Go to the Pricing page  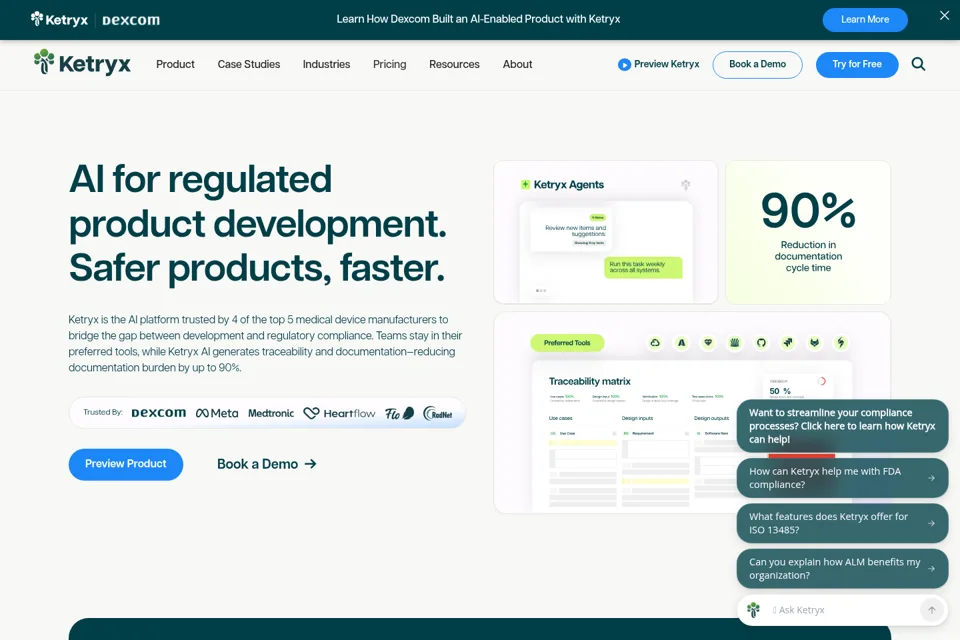pos(389,64)
